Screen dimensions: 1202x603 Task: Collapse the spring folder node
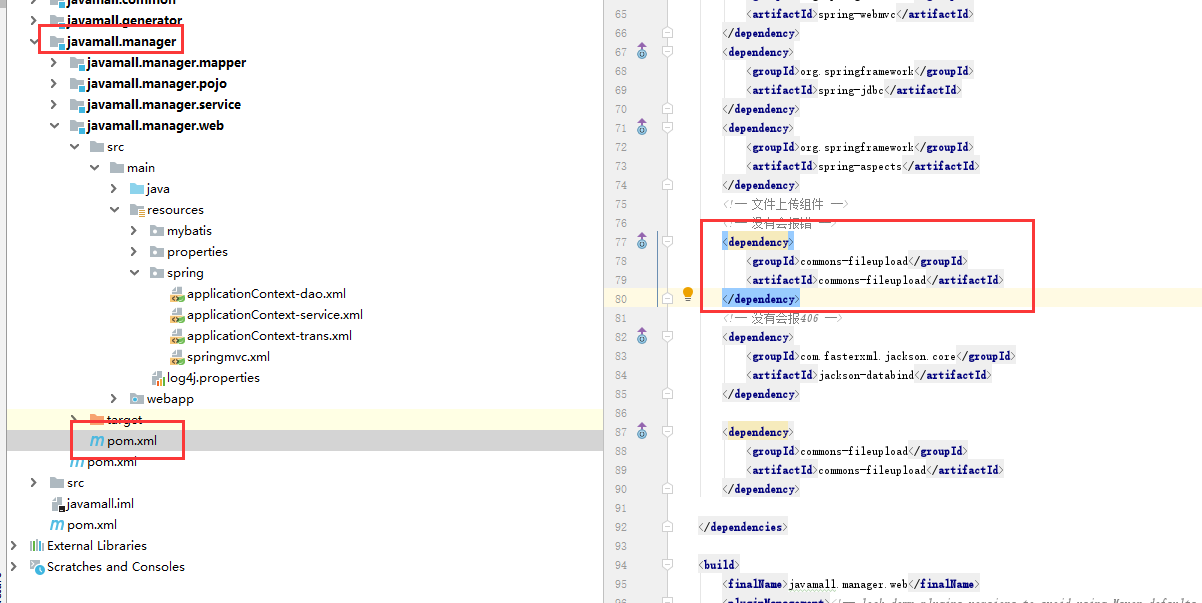pos(134,273)
